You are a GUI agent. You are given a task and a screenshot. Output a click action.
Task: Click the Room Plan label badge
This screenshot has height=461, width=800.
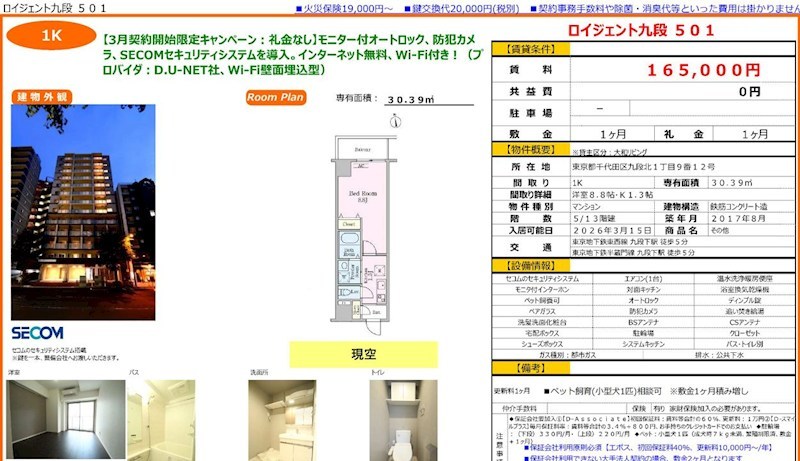275,98
